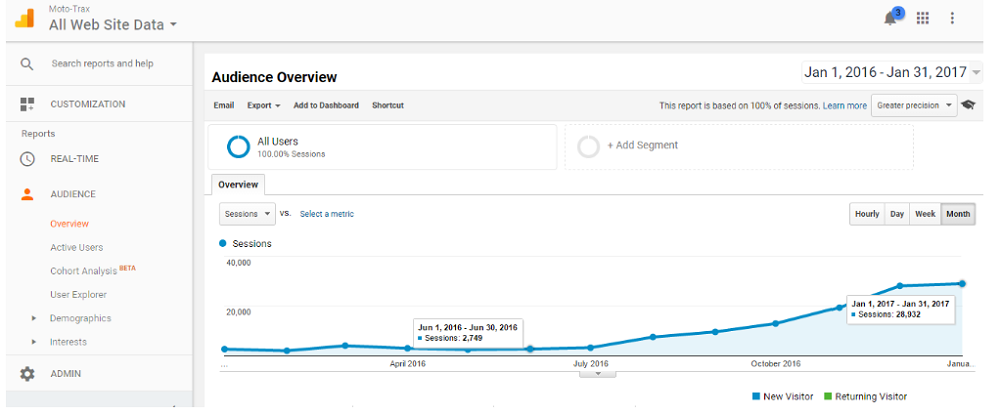Viewport: 1000px width, 414px height.
Task: Click the Google Analytics logo icon
Action: click(x=24, y=18)
